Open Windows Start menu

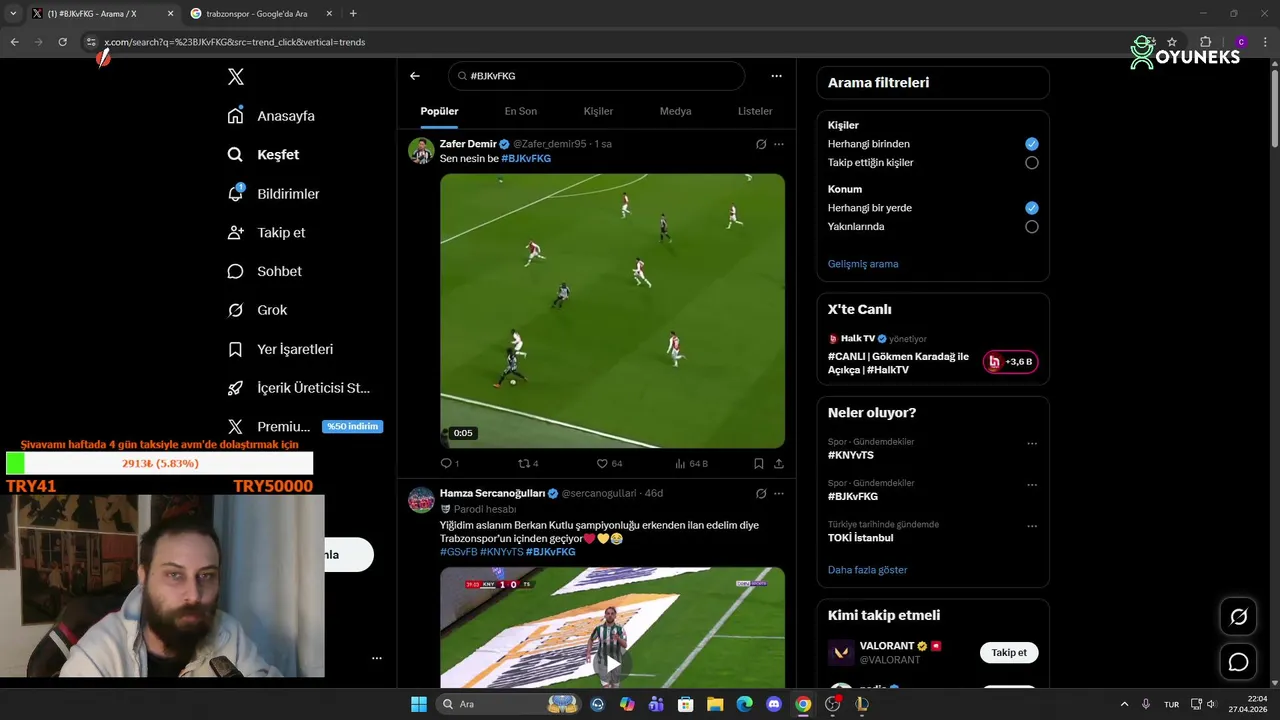click(x=418, y=704)
